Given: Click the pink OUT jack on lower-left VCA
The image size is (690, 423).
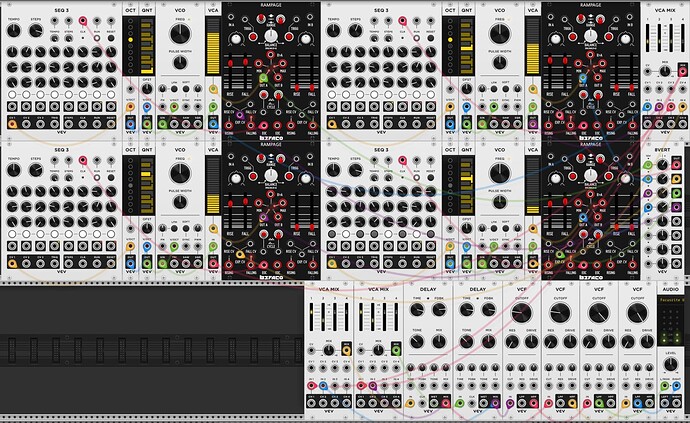Looking at the screenshot, I should (x=213, y=264).
